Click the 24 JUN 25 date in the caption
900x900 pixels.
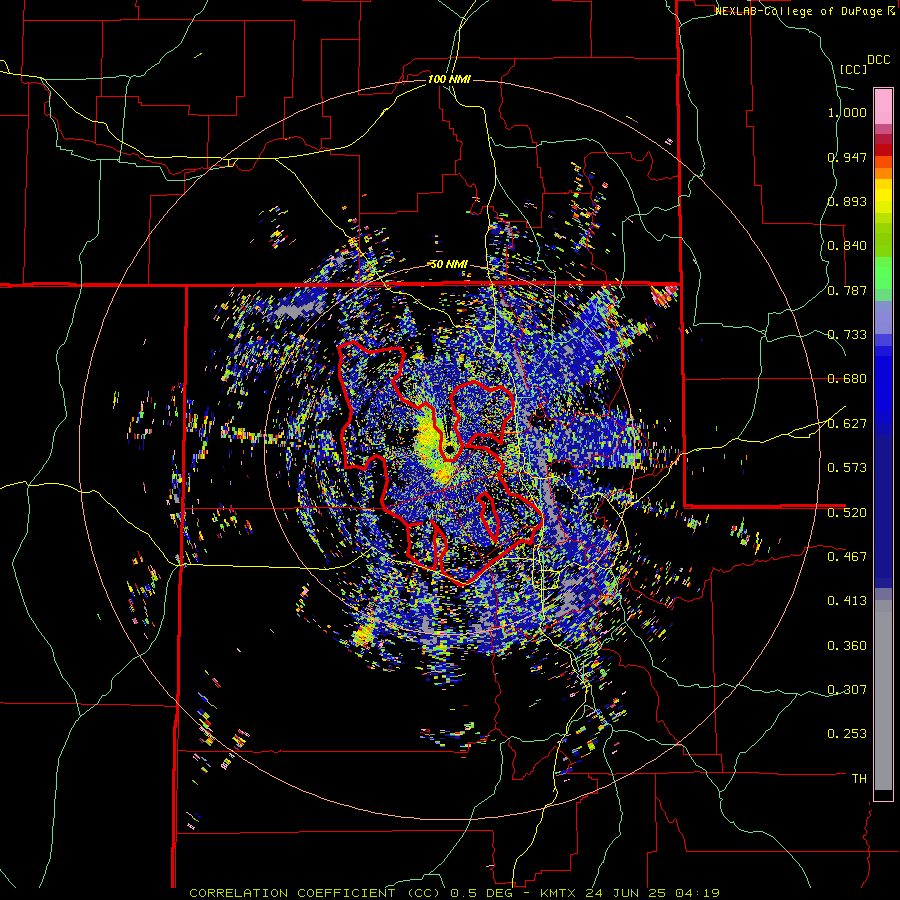pos(628,893)
